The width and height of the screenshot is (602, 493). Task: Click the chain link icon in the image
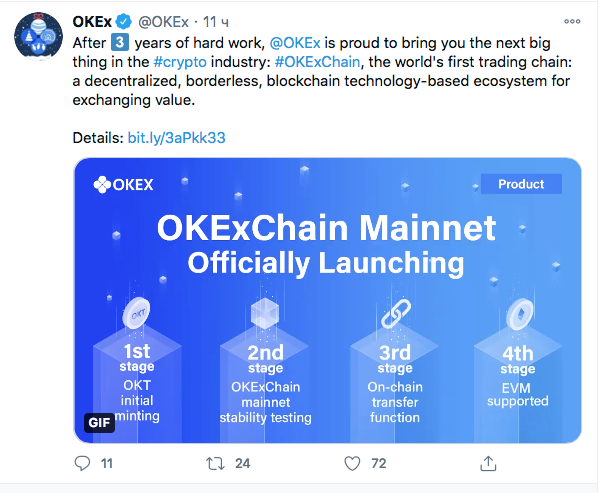pos(392,312)
